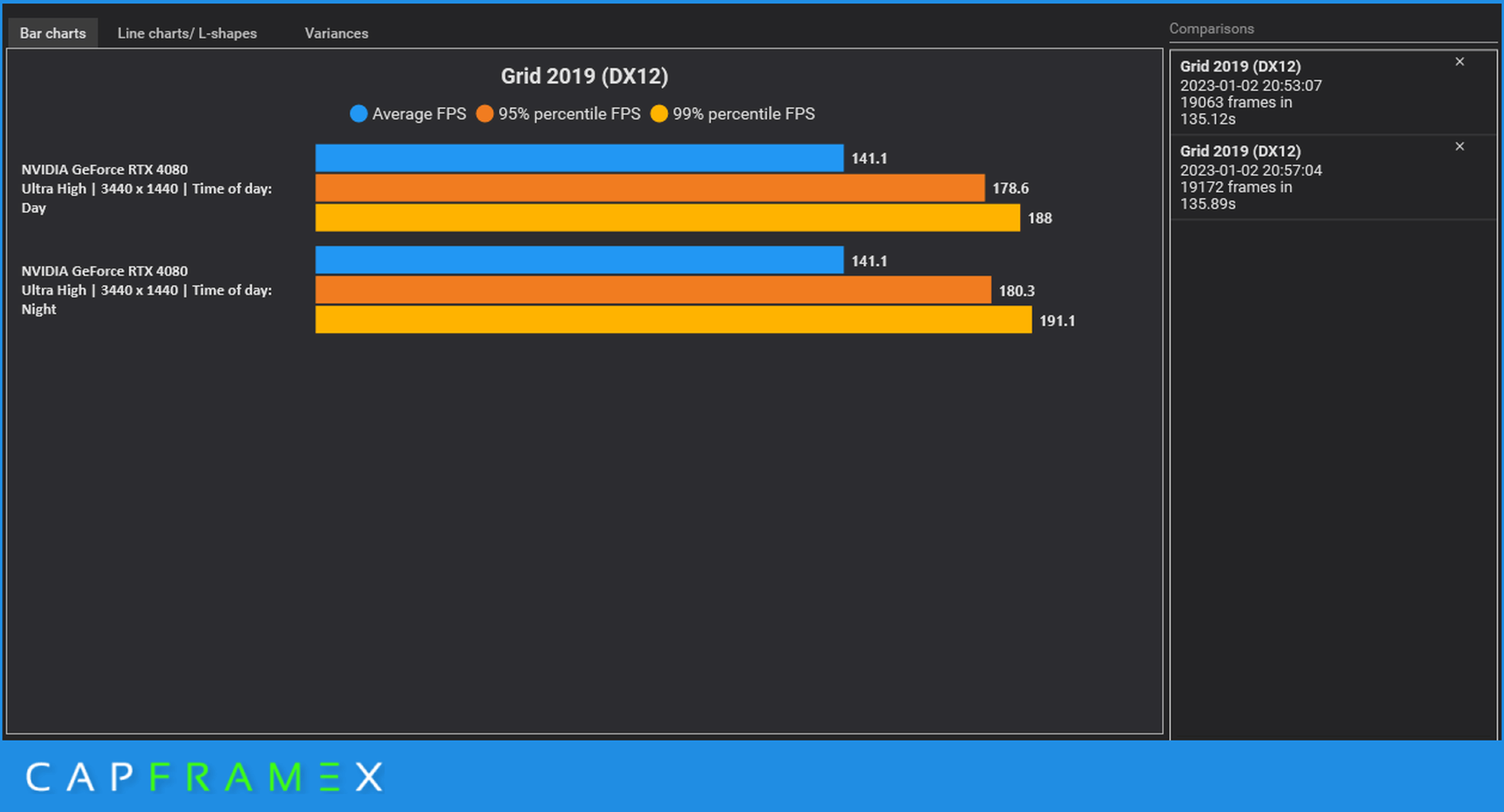Click the 99% percentile FPS legend label
Screen dimensions: 1504x812
744,114
